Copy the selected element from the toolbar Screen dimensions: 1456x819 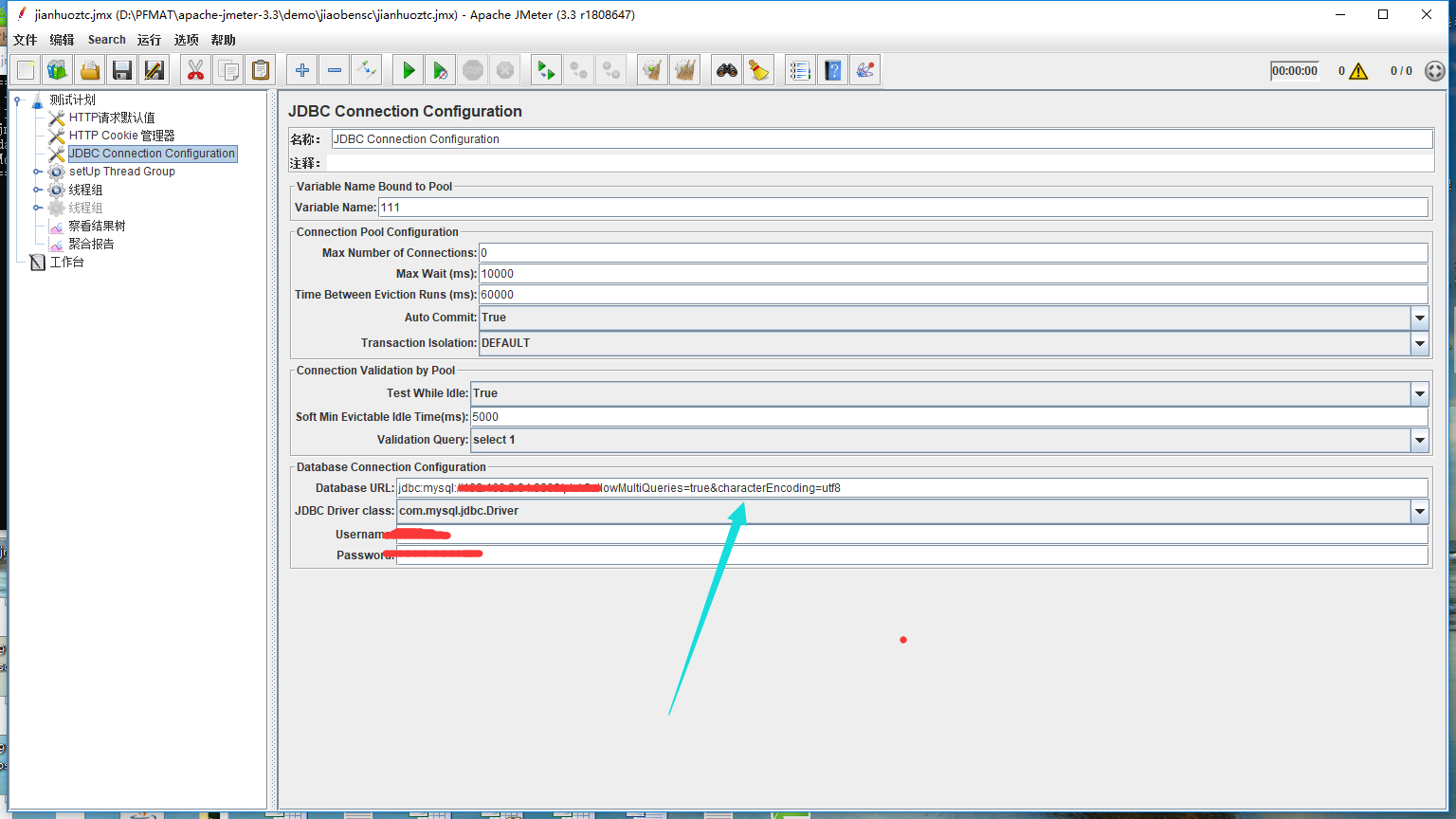227,70
